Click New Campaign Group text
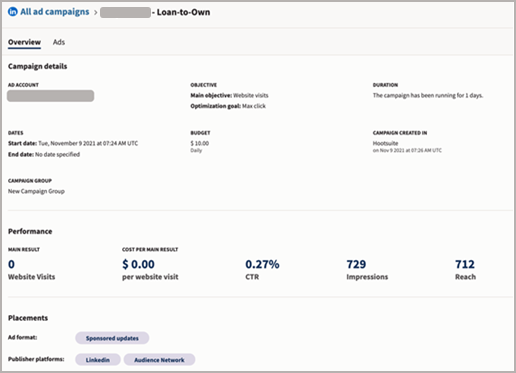516x373 pixels. 36,191
